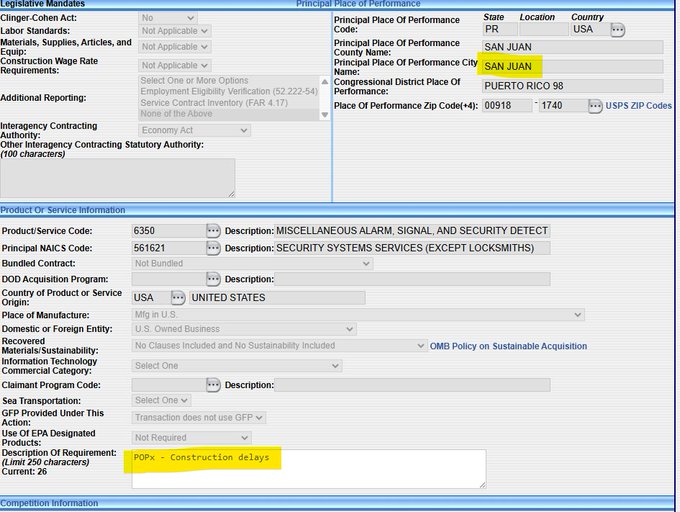Open OMB Policy on Sustainable Acquisition link
This screenshot has width=680, height=512.
pyautogui.click(x=508, y=346)
